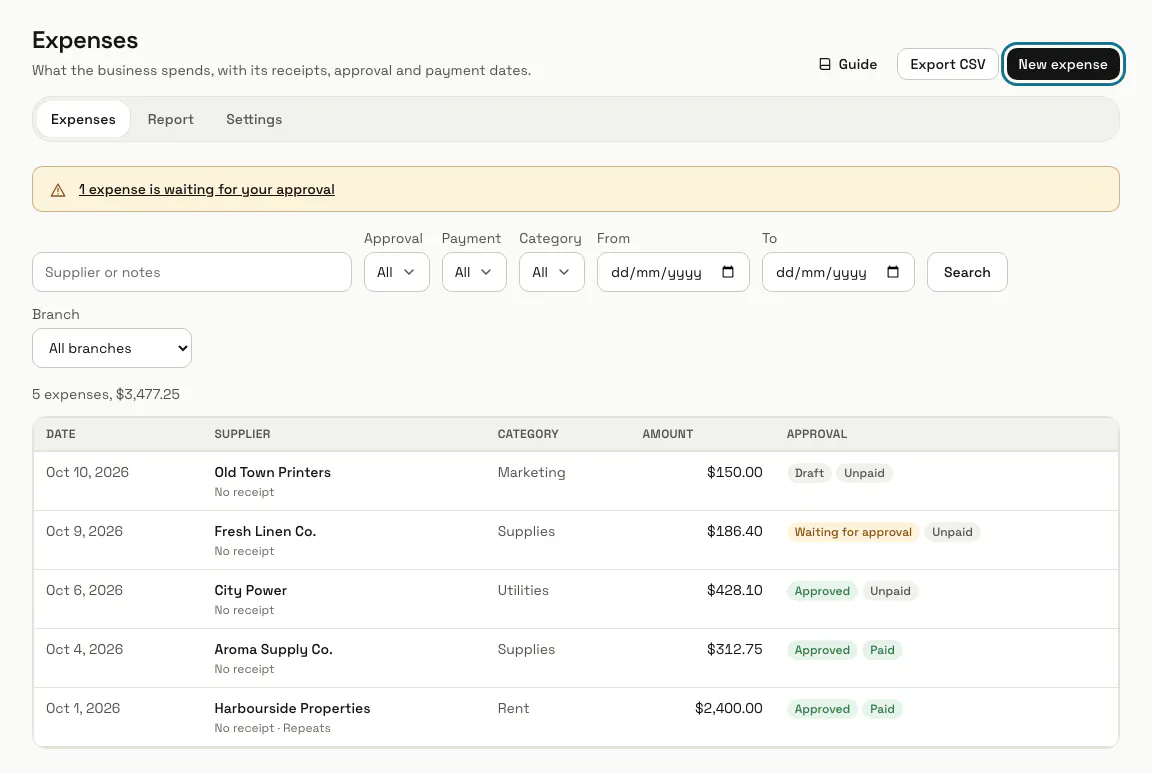Click the Amount column header
This screenshot has height=773, width=1152.
[668, 434]
